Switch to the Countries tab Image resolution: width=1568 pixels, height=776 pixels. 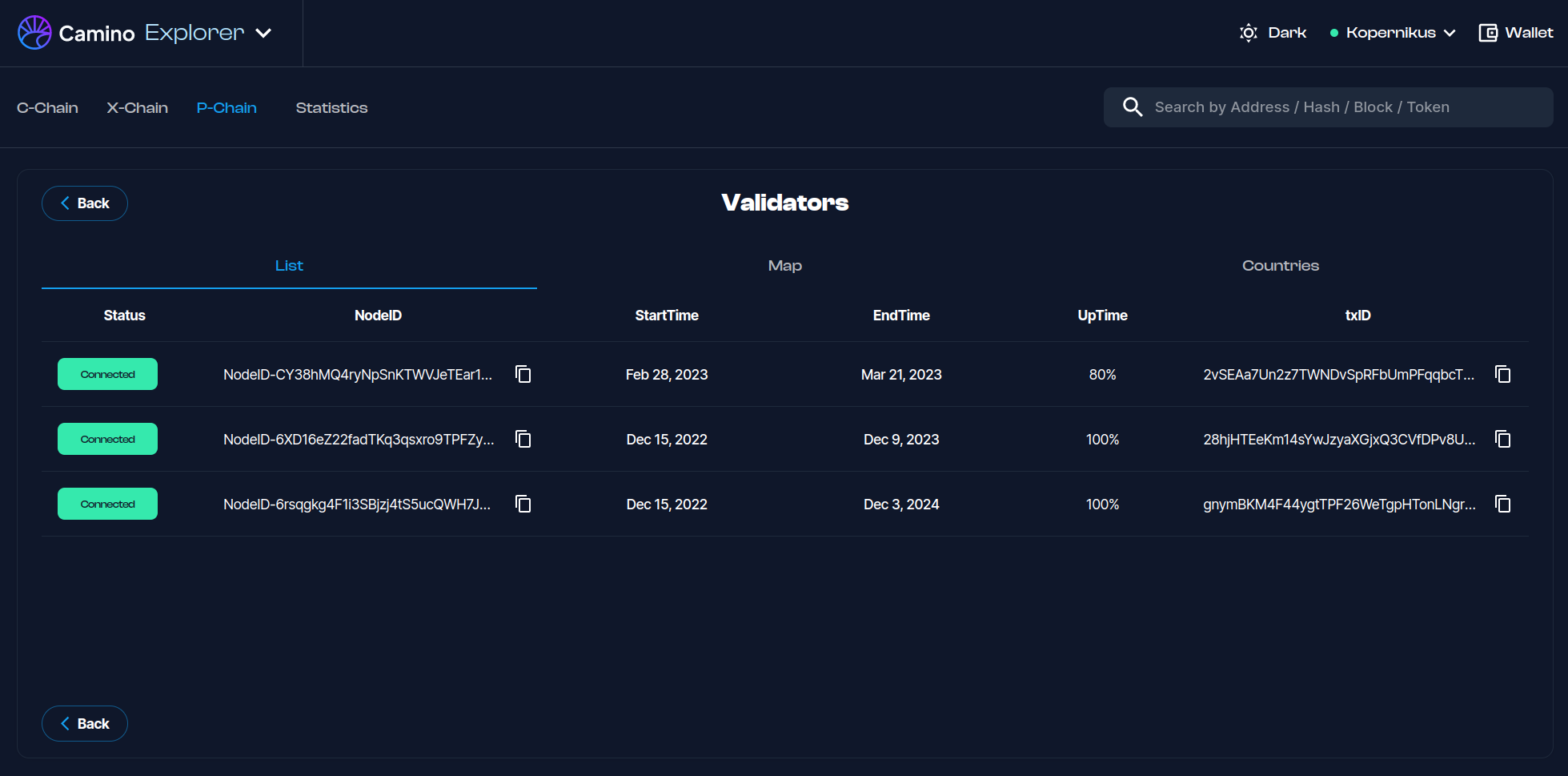1280,266
